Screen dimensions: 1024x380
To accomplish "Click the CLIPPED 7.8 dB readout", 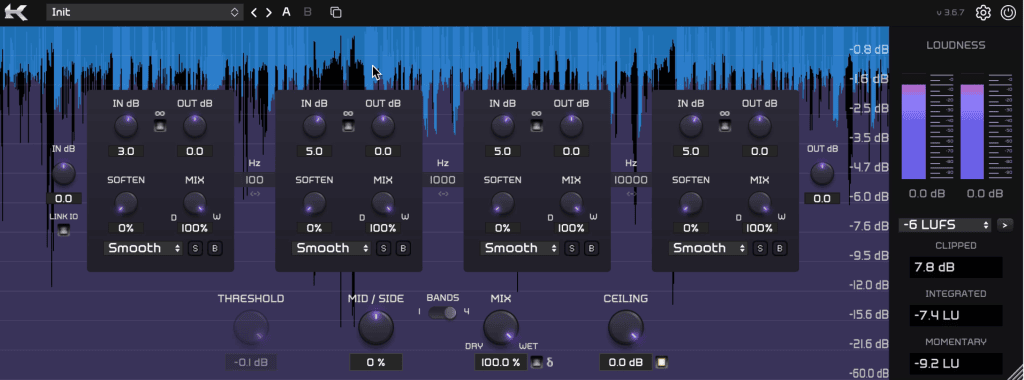I will (955, 267).
